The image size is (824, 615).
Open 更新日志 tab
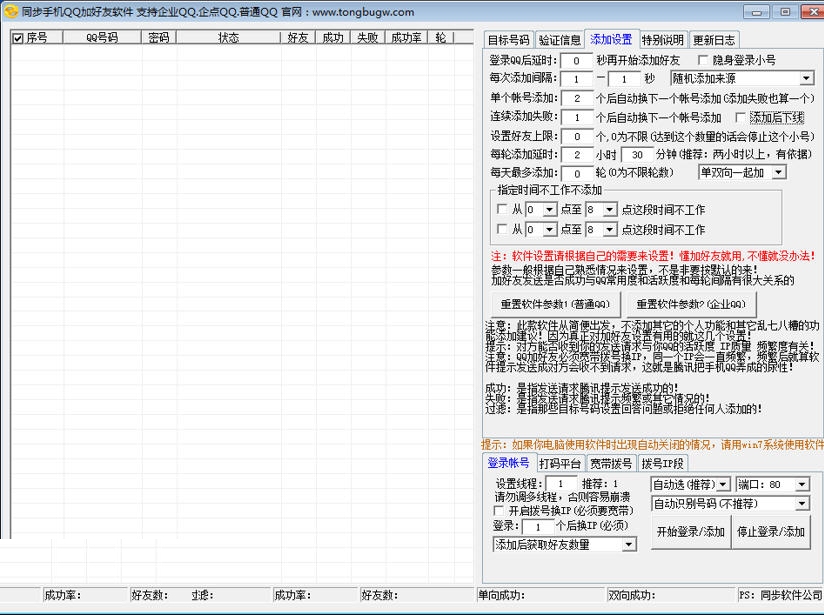(714, 40)
